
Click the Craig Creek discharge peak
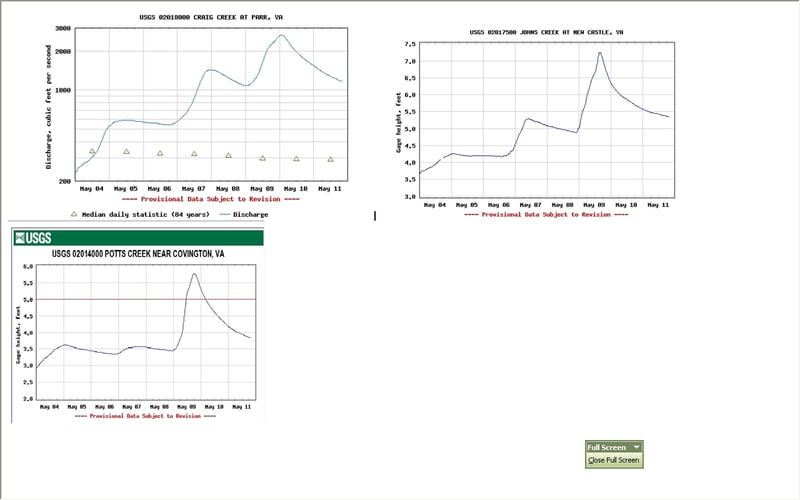tap(281, 35)
